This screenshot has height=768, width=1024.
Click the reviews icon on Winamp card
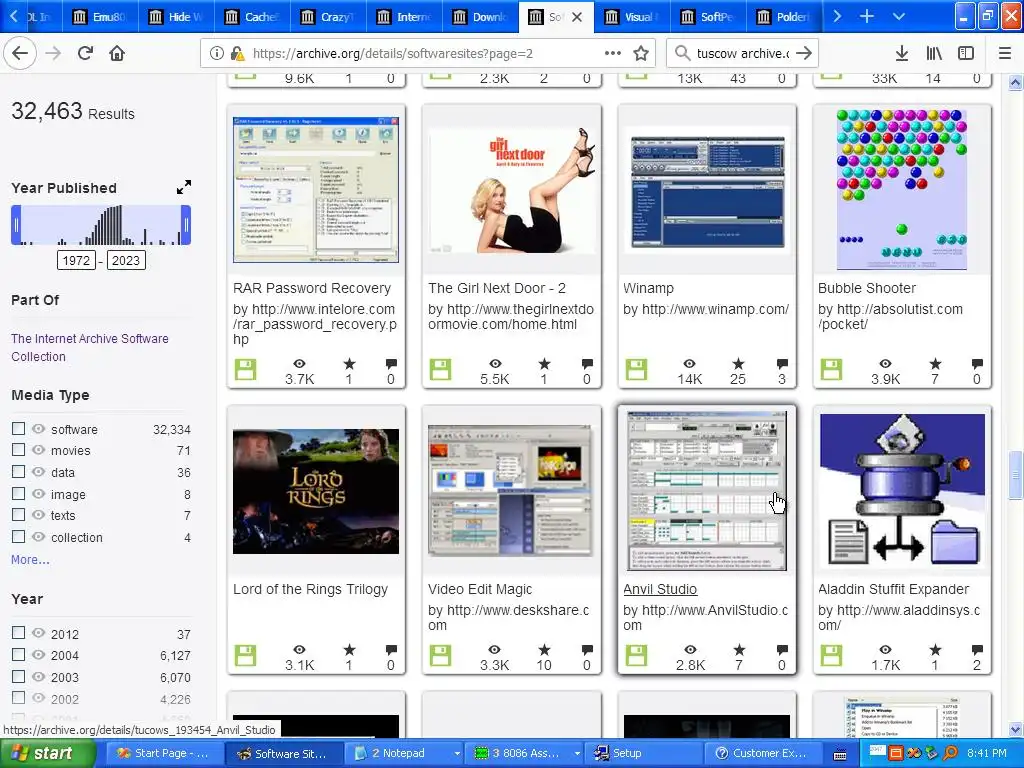pos(782,363)
